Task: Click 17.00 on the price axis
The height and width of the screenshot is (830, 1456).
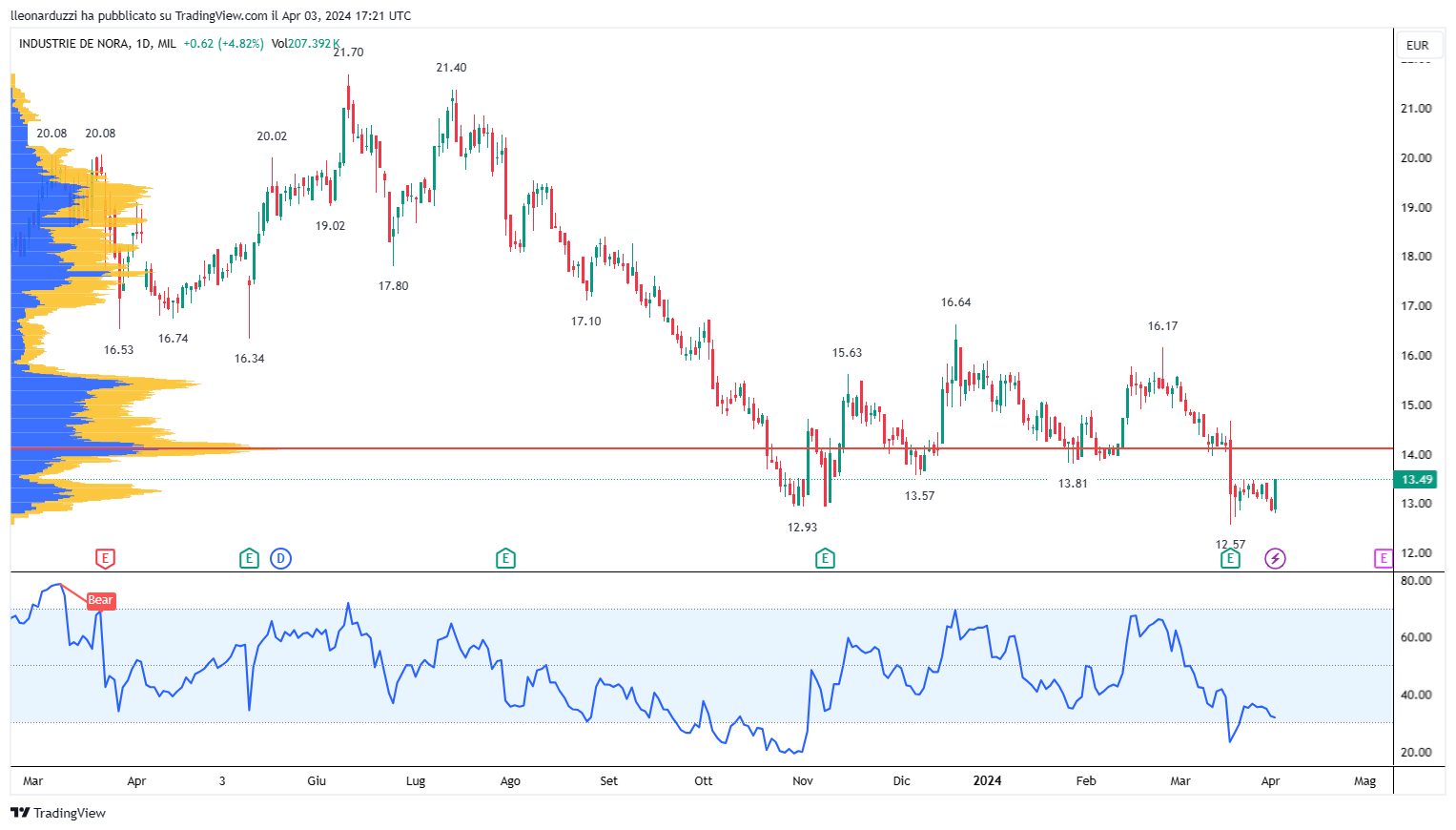Action: tap(1416, 306)
